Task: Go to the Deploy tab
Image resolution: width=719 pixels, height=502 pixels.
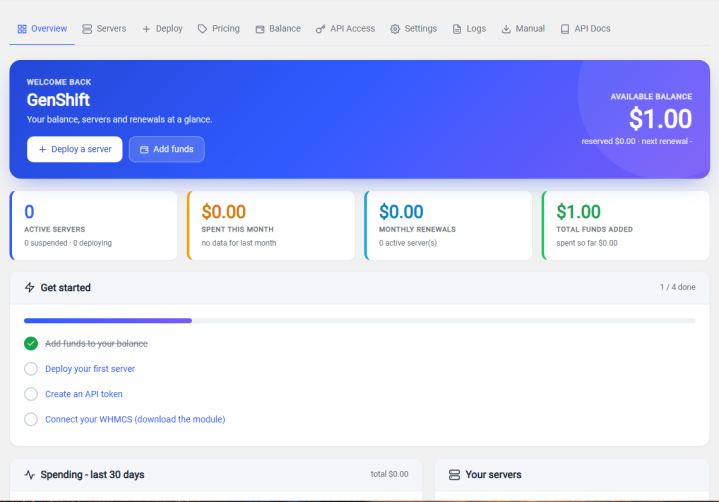Action: [162, 29]
